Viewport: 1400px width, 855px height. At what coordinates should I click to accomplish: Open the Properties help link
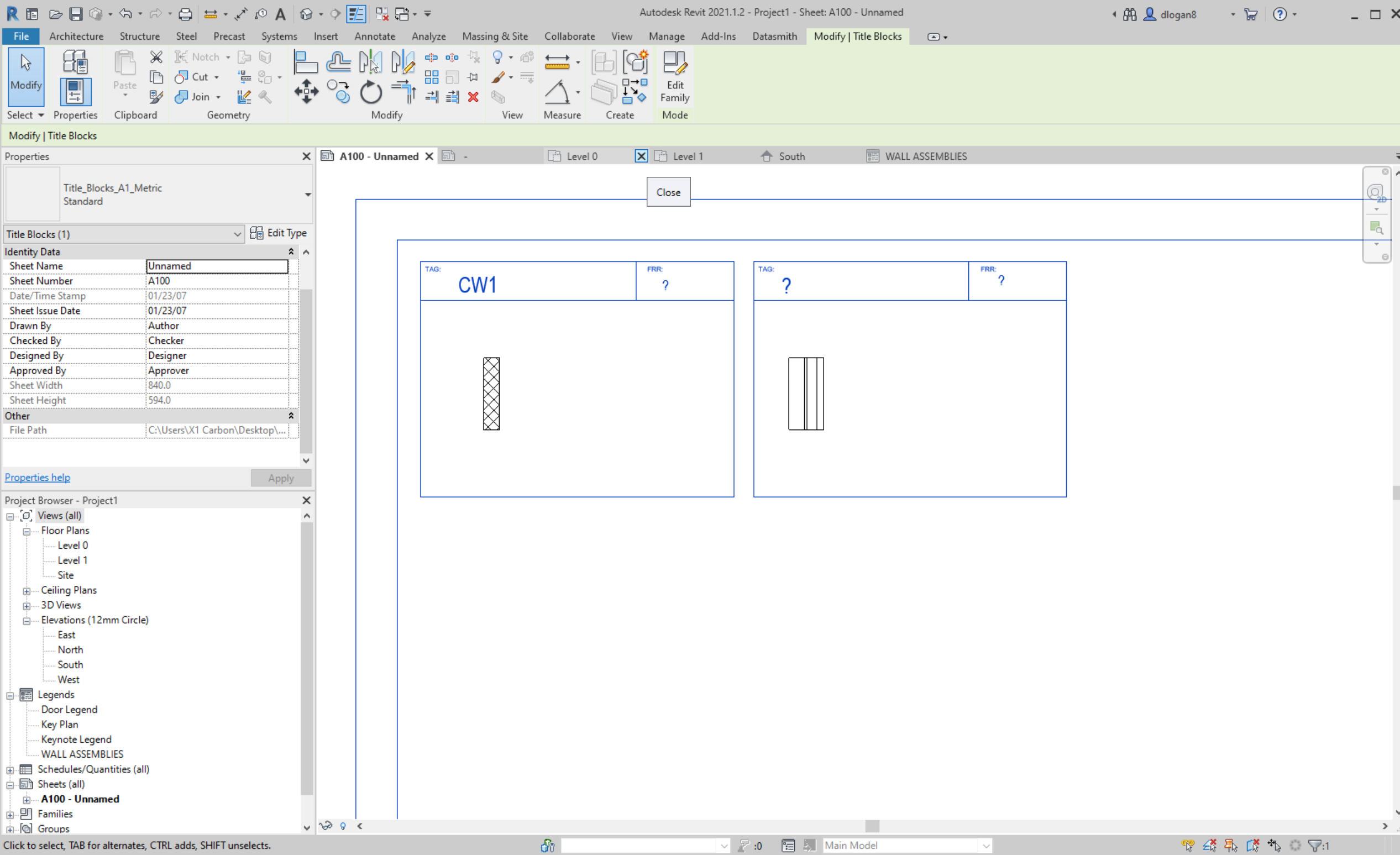(x=38, y=477)
